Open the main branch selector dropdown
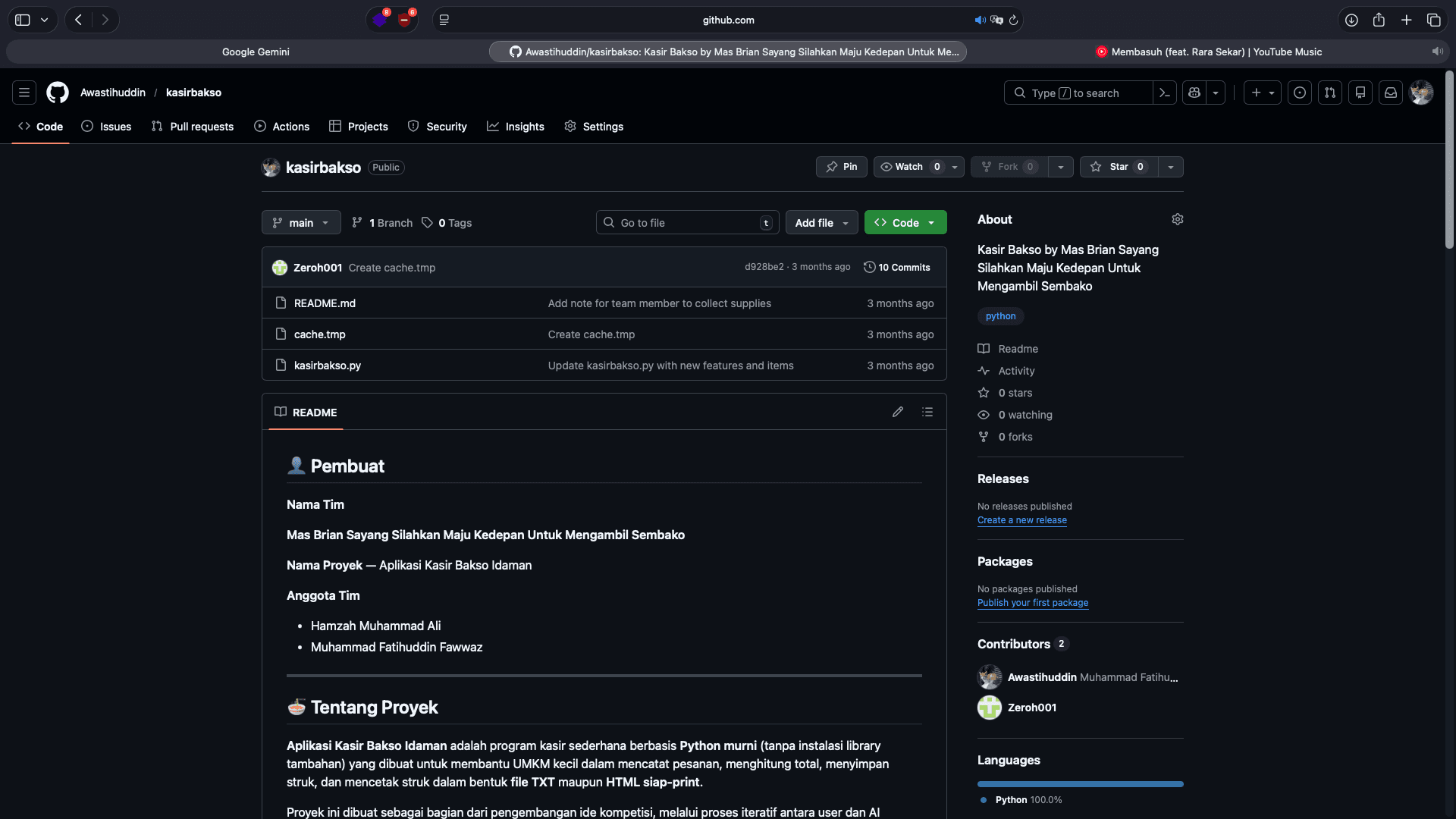Image resolution: width=1456 pixels, height=819 pixels. pos(301,222)
